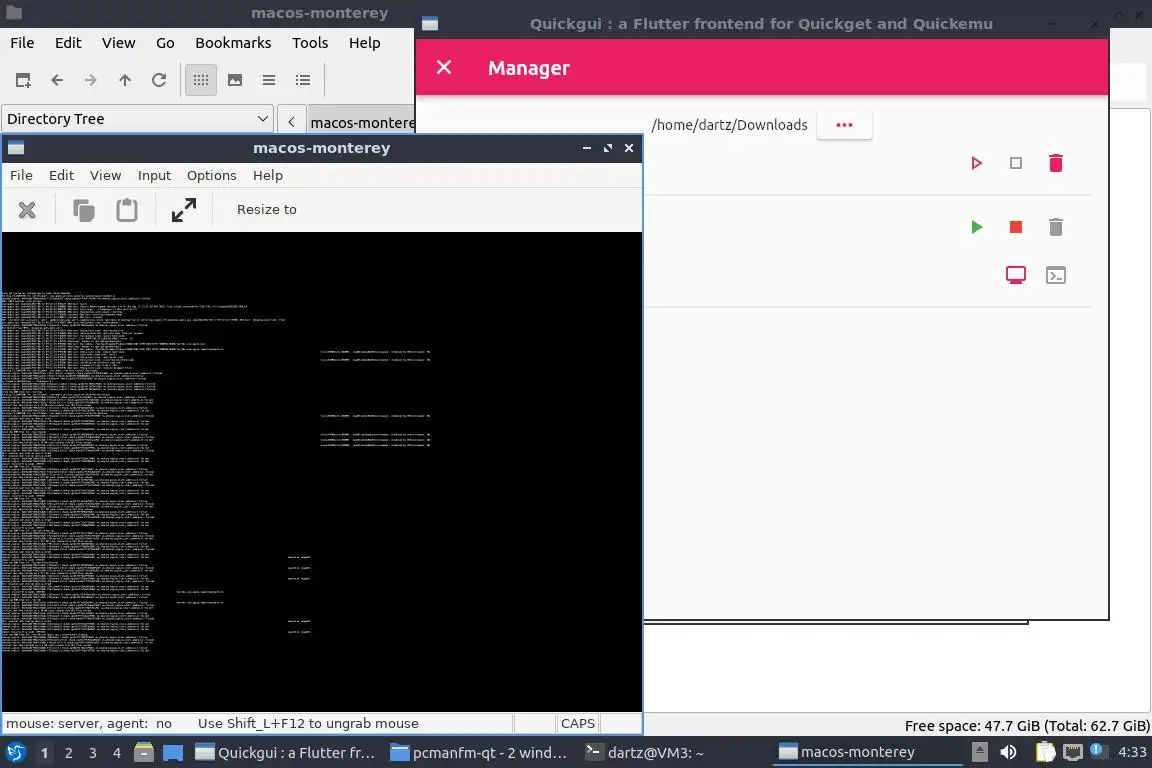This screenshot has height=768, width=1152.
Task: Click the first VM's hollow stop icon
Action: click(1016, 163)
